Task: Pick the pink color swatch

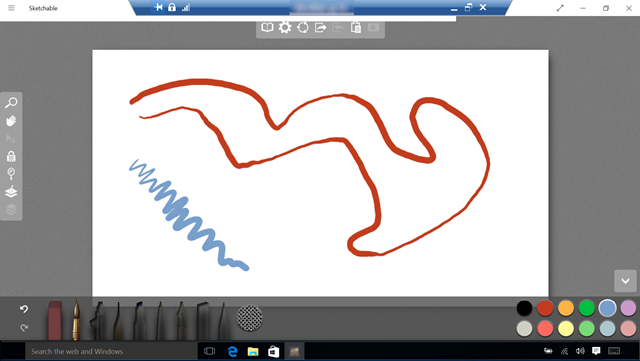Action: [628, 328]
